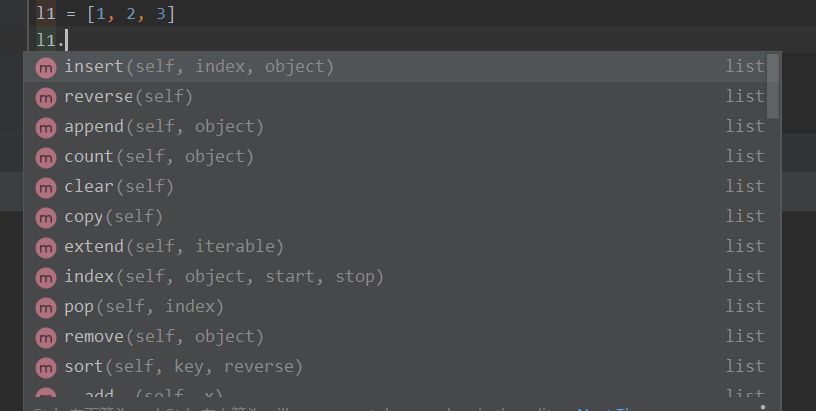This screenshot has height=411, width=816.
Task: Click the method icon next to append
Action: tap(46, 127)
